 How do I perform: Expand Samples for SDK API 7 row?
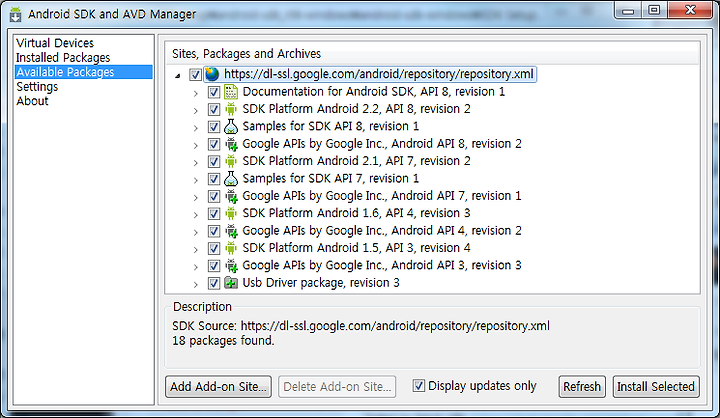[x=196, y=180]
